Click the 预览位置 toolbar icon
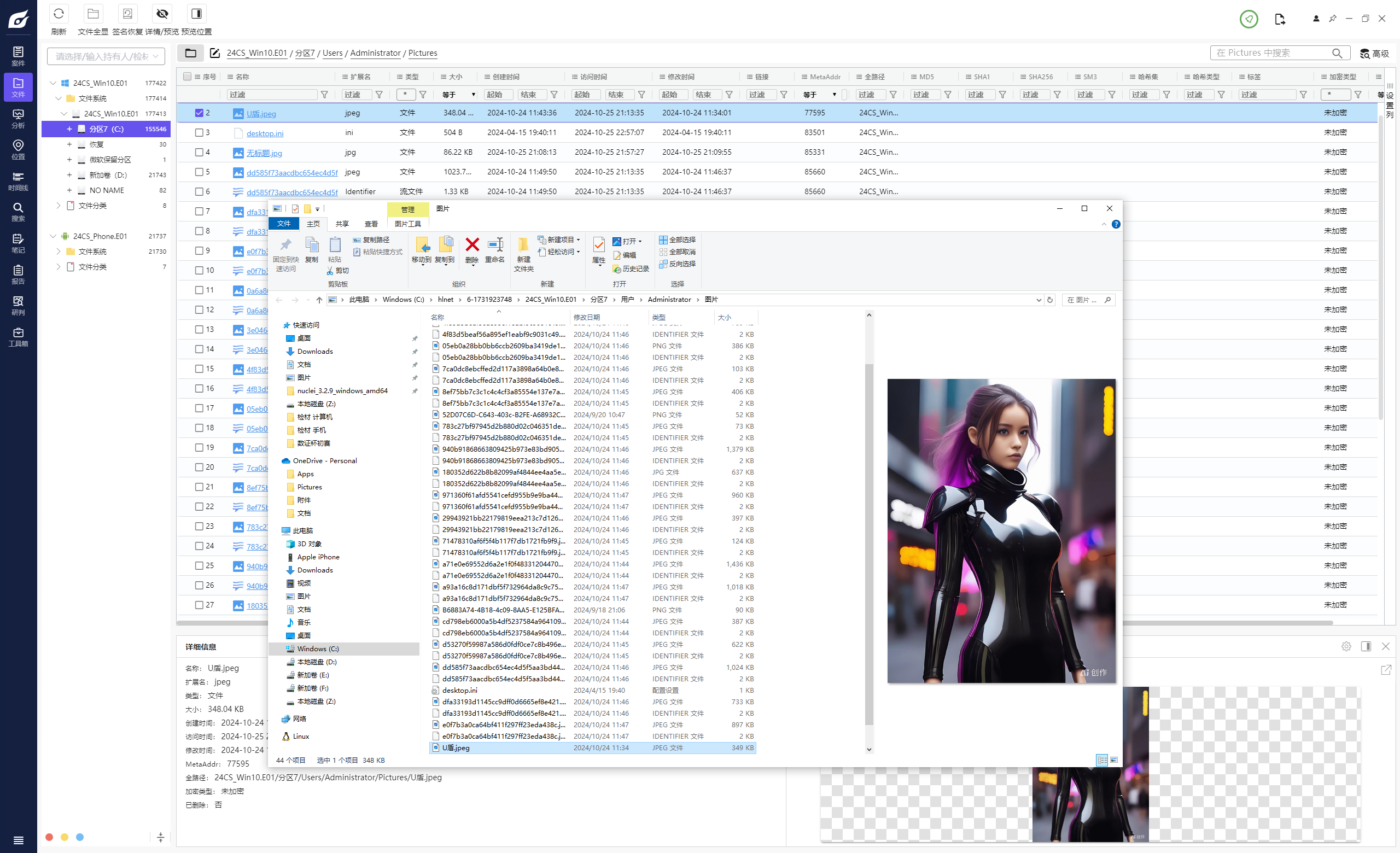Image resolution: width=1400 pixels, height=853 pixels. tap(196, 14)
